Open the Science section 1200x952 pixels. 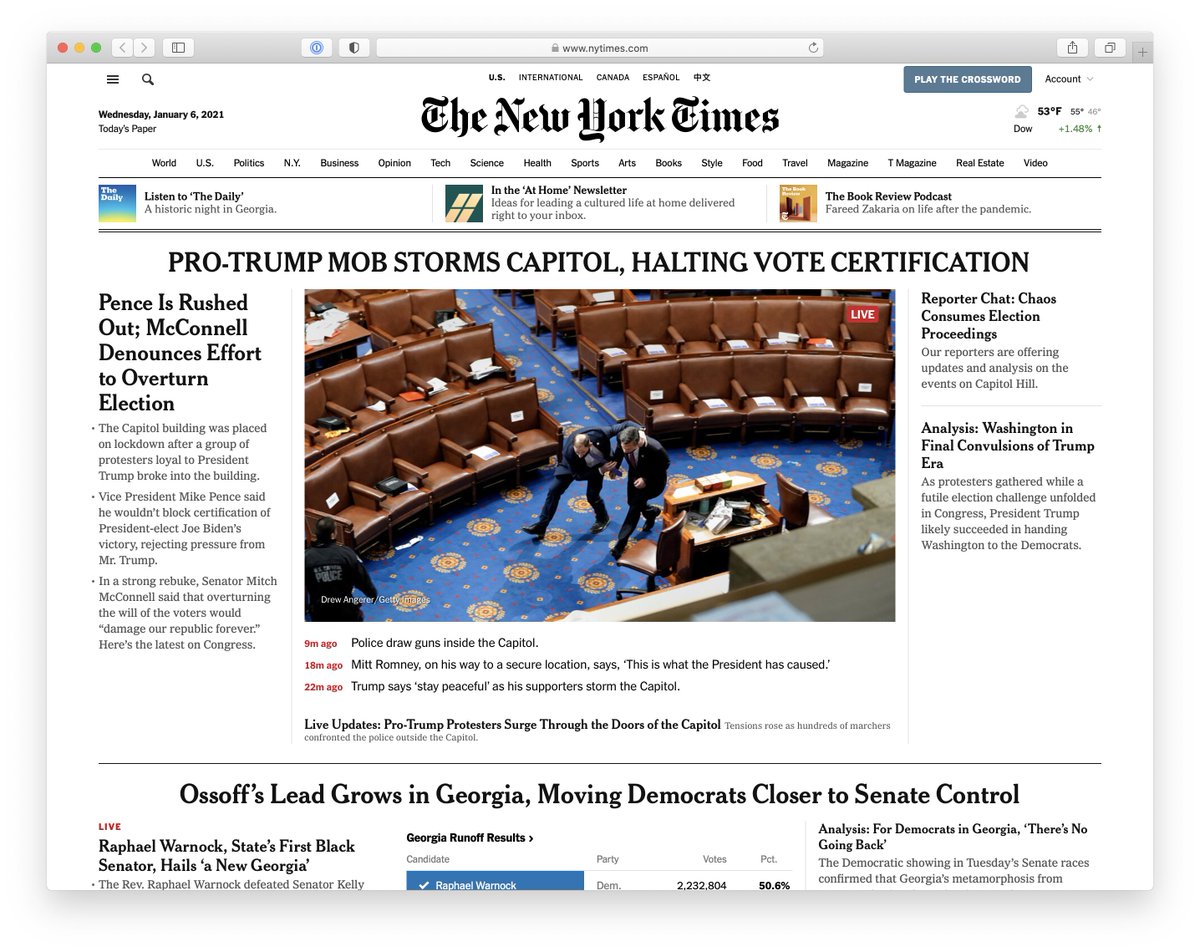pos(487,163)
